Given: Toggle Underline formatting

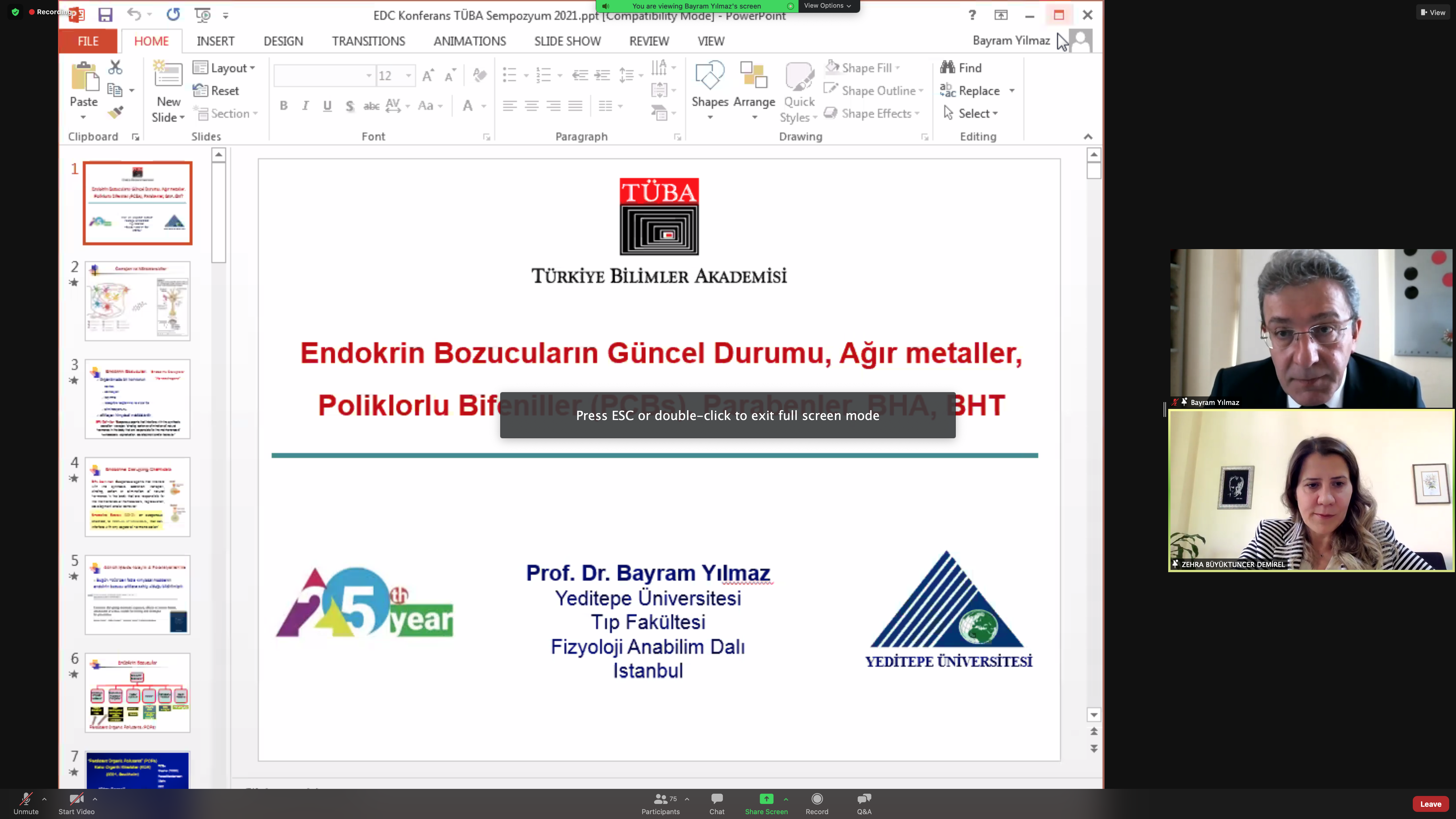Looking at the screenshot, I should (x=327, y=106).
